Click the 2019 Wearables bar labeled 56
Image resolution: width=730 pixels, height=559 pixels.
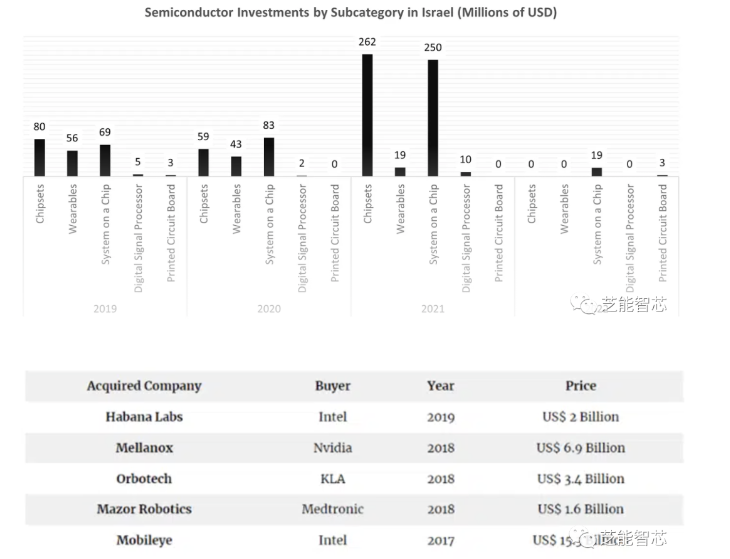click(72, 164)
